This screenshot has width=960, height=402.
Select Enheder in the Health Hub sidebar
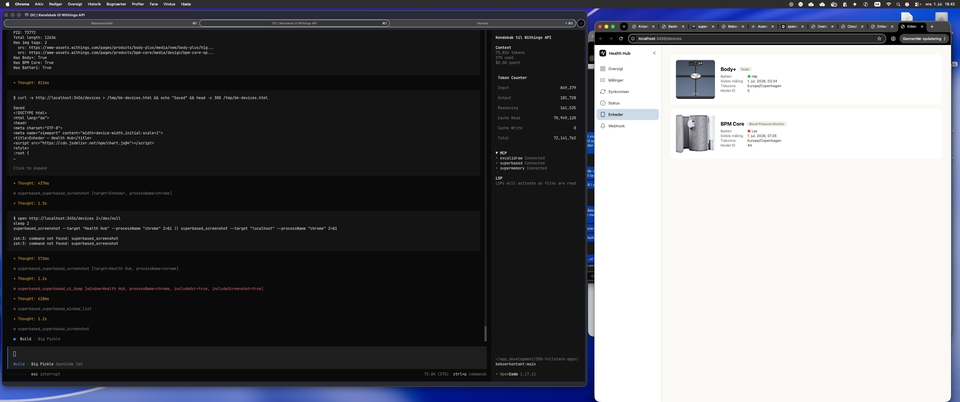pos(627,114)
